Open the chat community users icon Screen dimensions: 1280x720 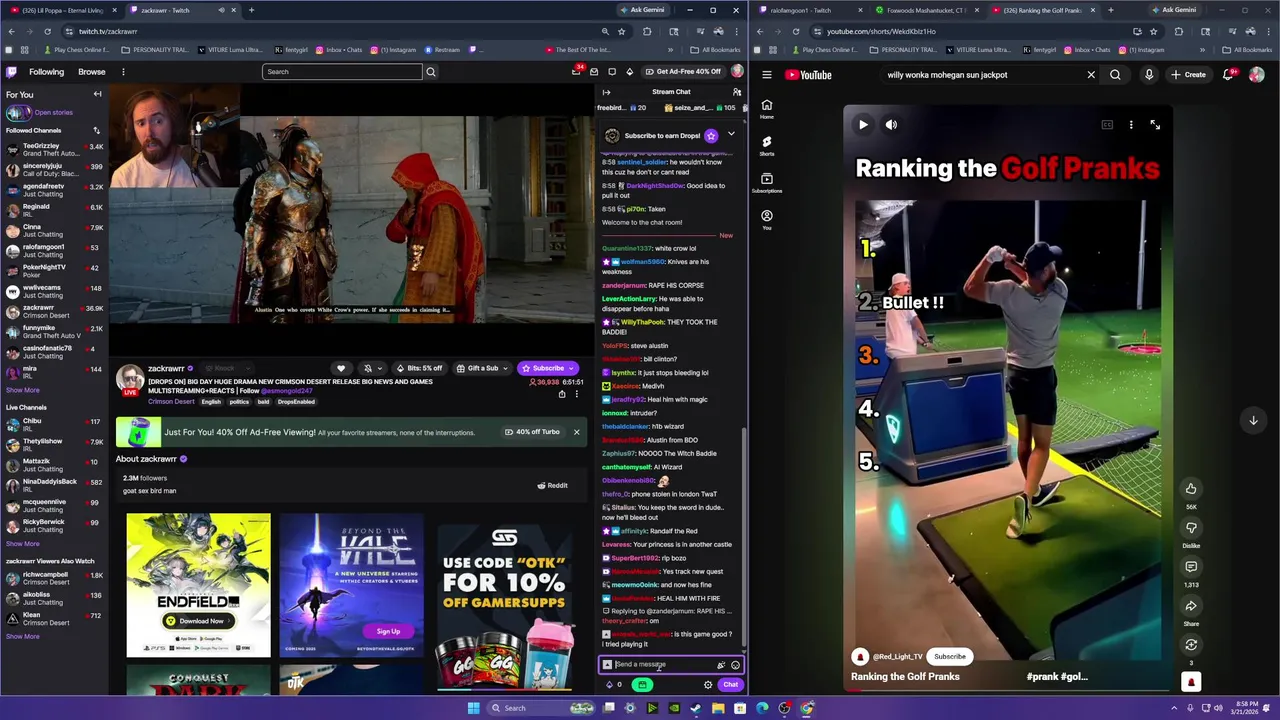click(737, 92)
